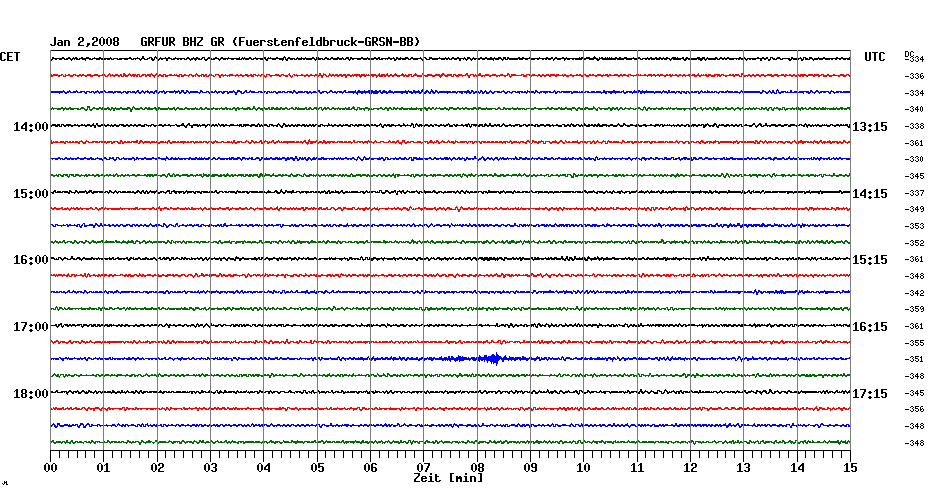Click the DC offset value -355
Viewport: 930px width, 494px height.
click(x=914, y=343)
